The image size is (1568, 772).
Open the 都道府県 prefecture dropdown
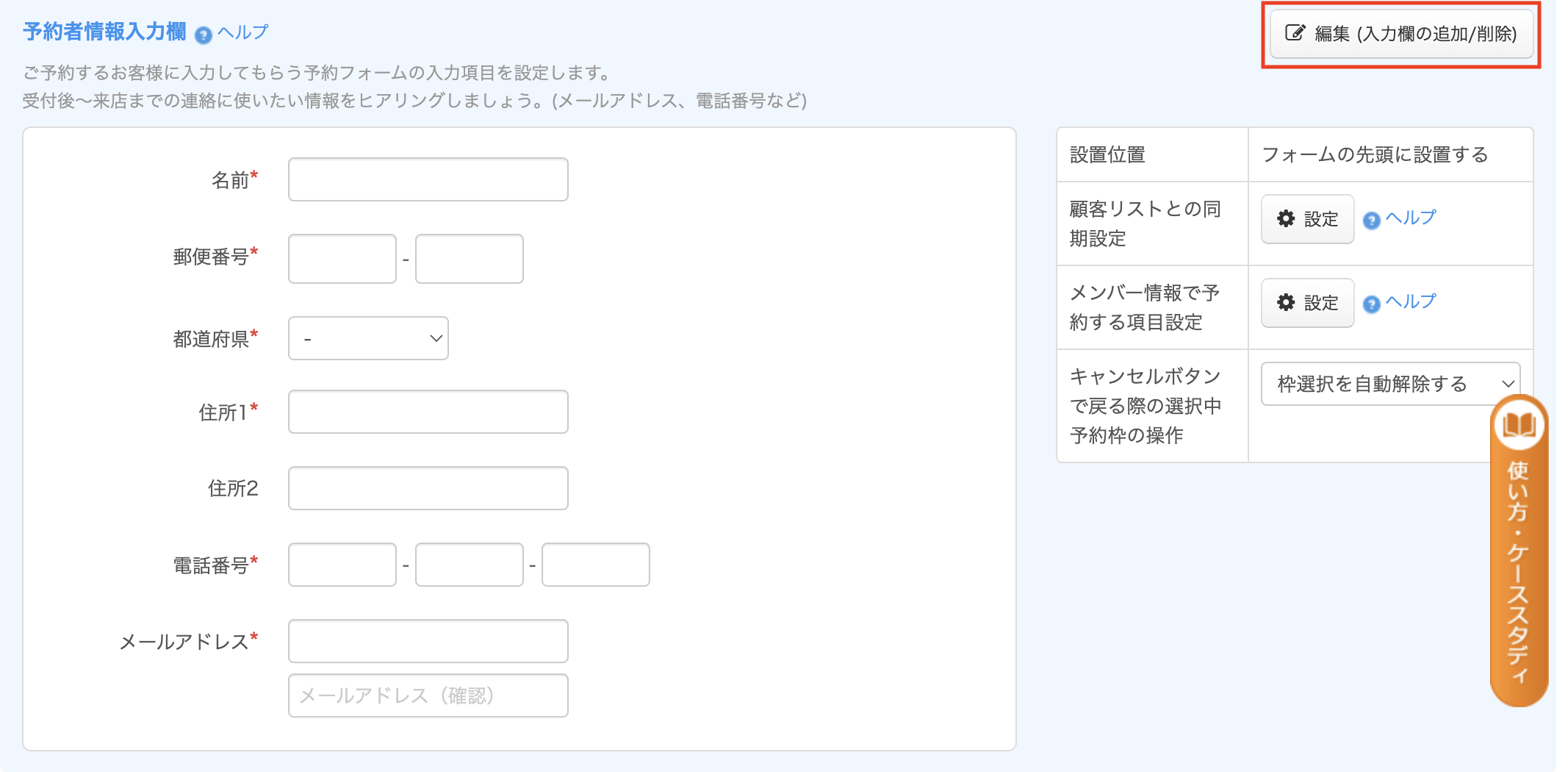(368, 338)
